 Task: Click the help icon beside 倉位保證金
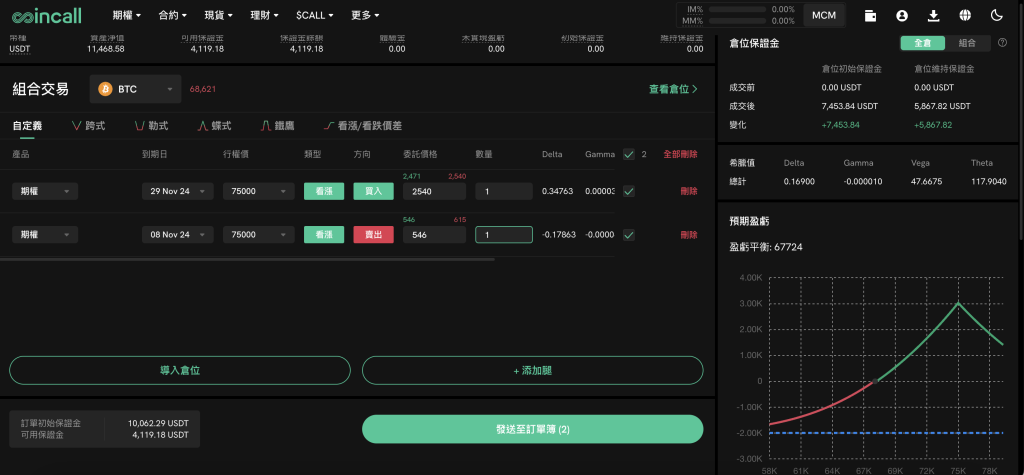coord(1002,43)
